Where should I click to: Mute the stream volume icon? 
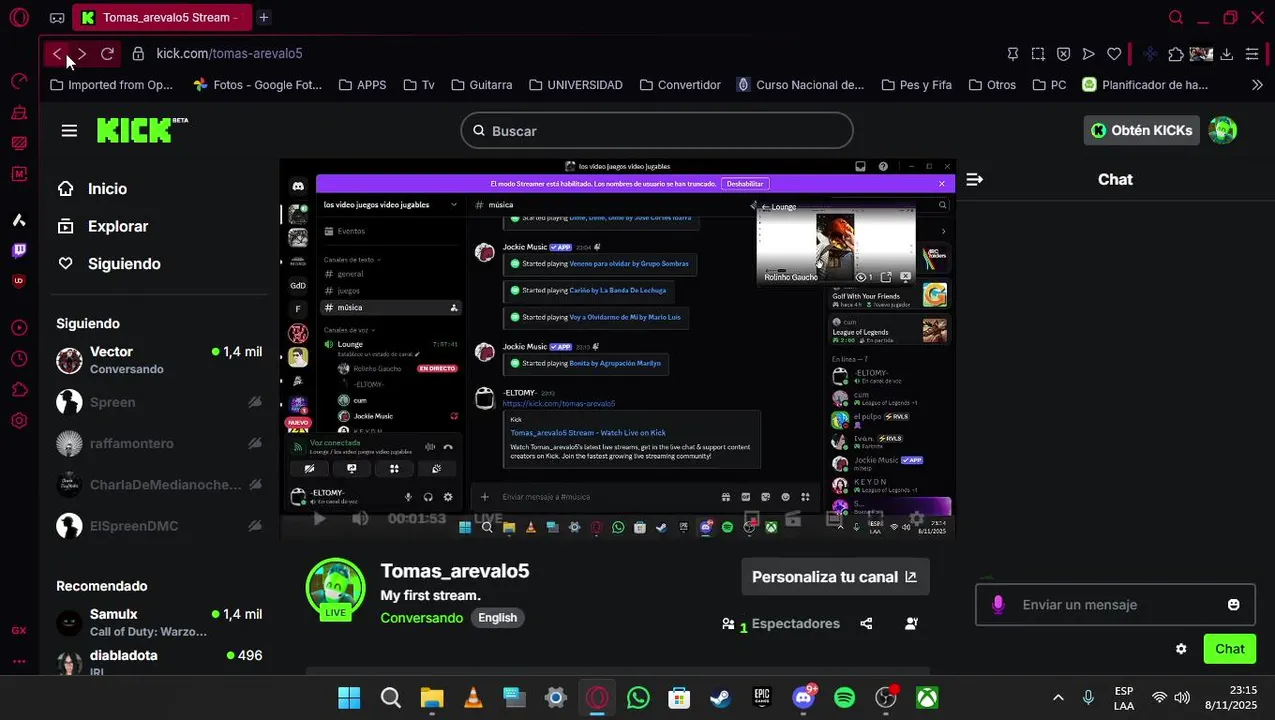point(360,519)
